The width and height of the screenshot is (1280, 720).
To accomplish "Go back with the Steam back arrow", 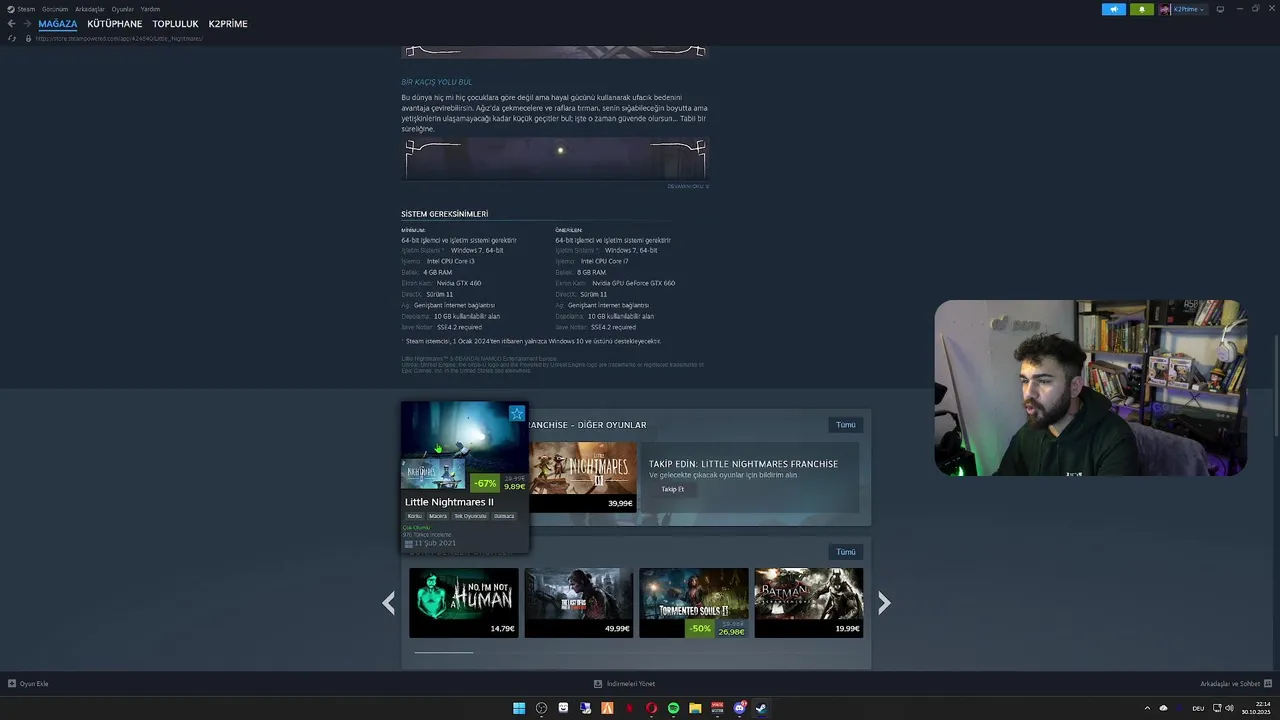I will click(x=11, y=24).
